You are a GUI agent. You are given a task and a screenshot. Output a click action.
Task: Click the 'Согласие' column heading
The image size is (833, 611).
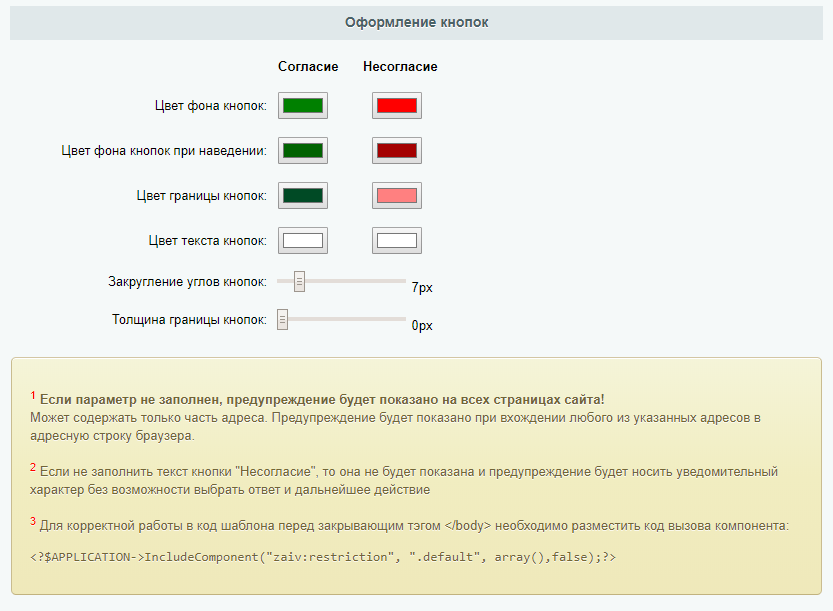[x=307, y=67]
